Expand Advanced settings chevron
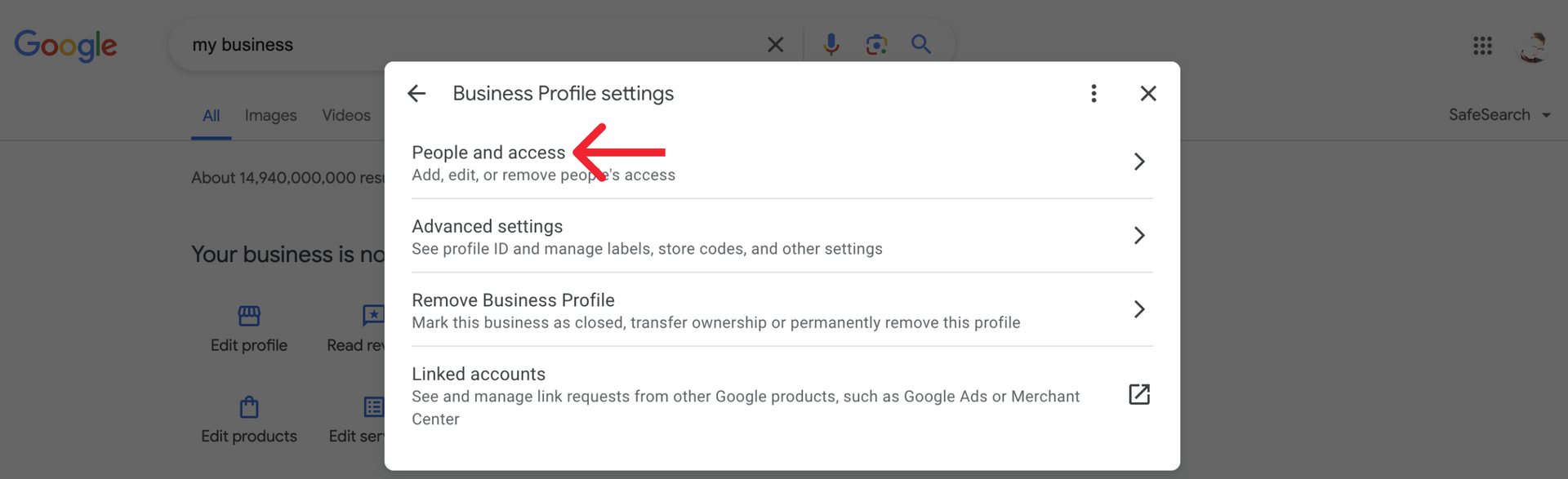 pos(1139,236)
